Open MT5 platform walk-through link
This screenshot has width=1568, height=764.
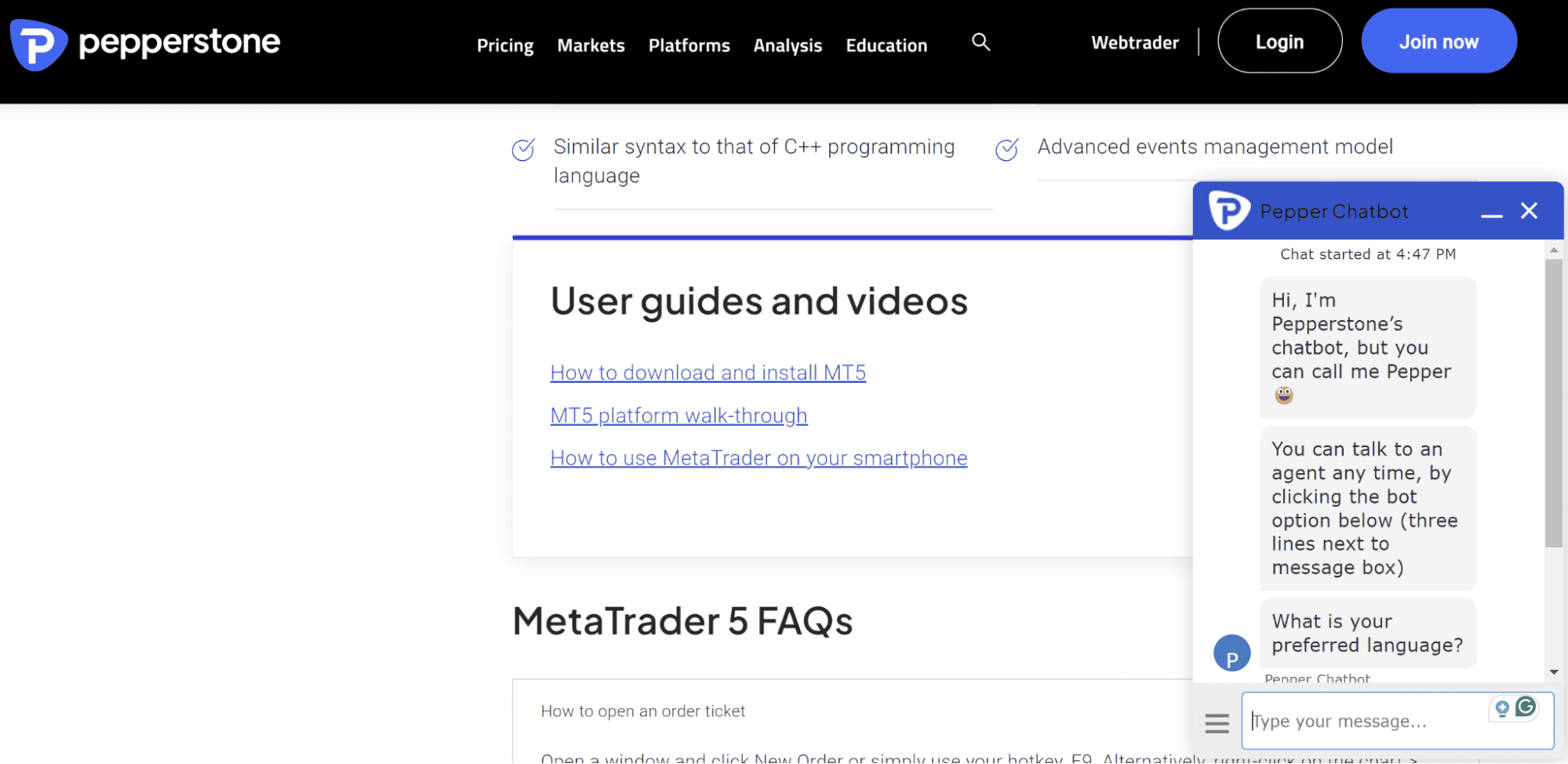tap(678, 416)
